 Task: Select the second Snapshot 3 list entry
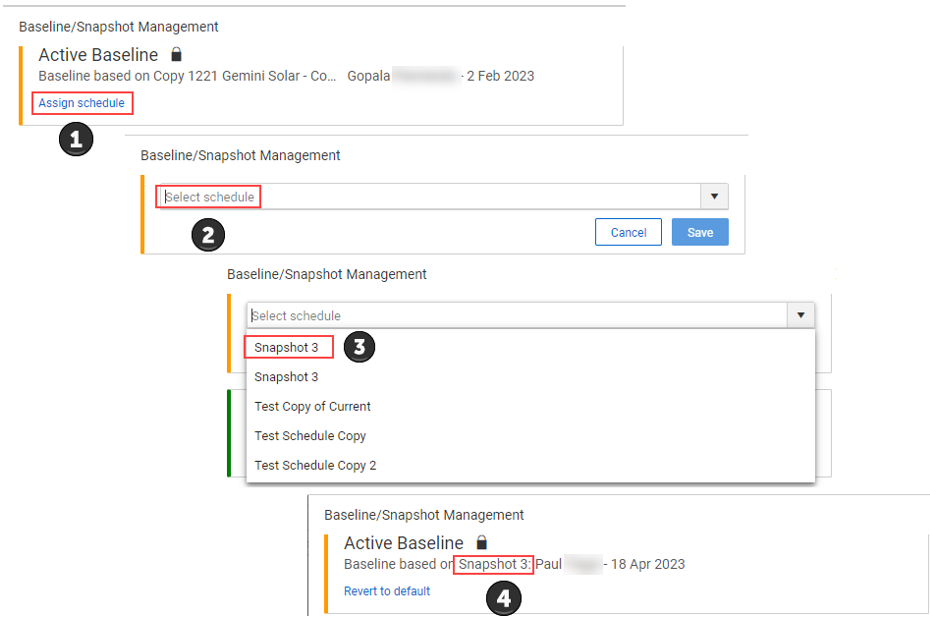[287, 377]
